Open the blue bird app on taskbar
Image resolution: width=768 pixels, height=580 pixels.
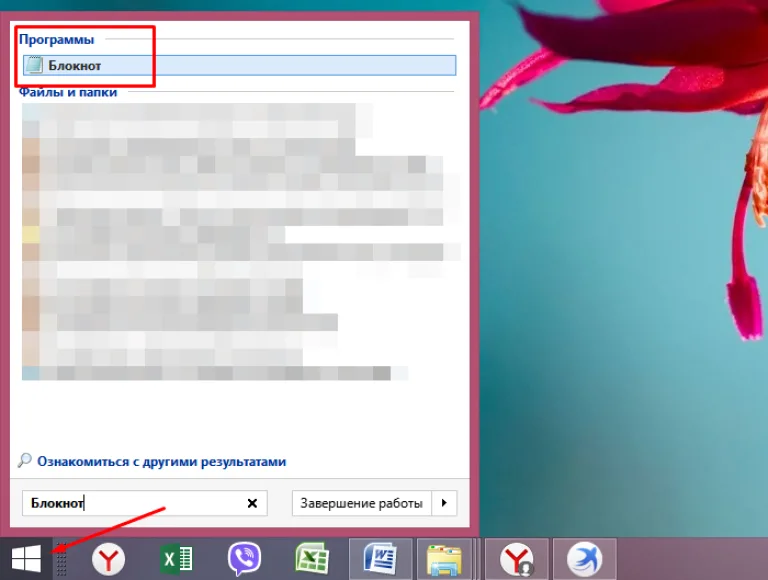pyautogui.click(x=584, y=559)
